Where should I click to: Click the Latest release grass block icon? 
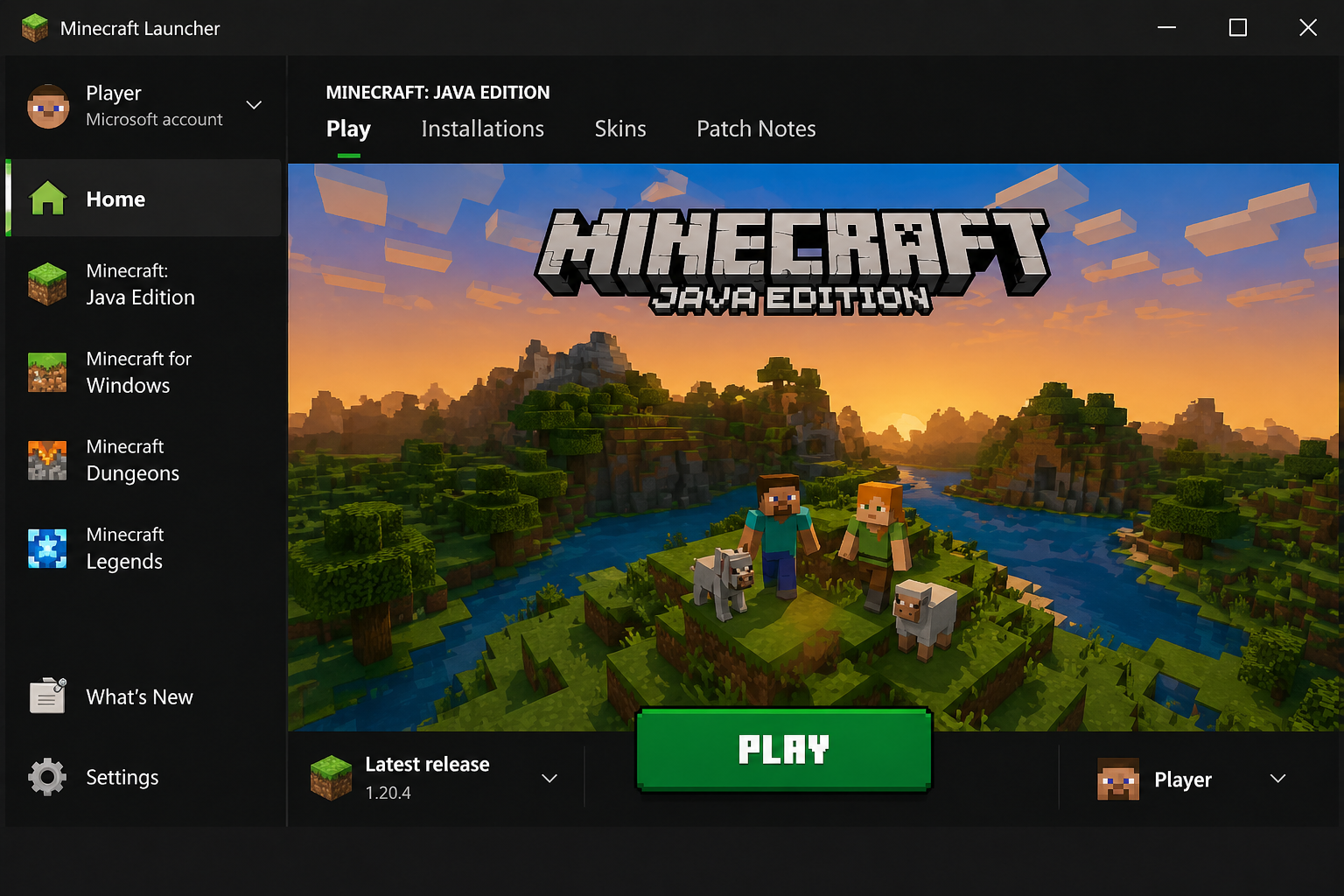pyautogui.click(x=331, y=778)
